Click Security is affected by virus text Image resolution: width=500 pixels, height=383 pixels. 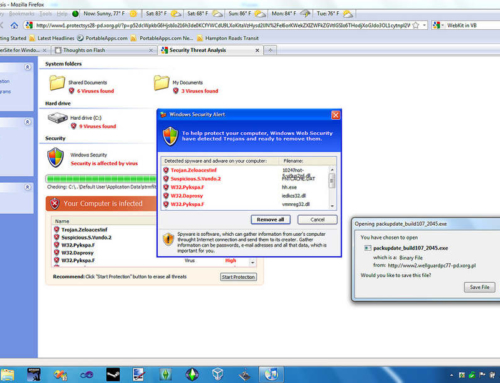[x=104, y=163]
